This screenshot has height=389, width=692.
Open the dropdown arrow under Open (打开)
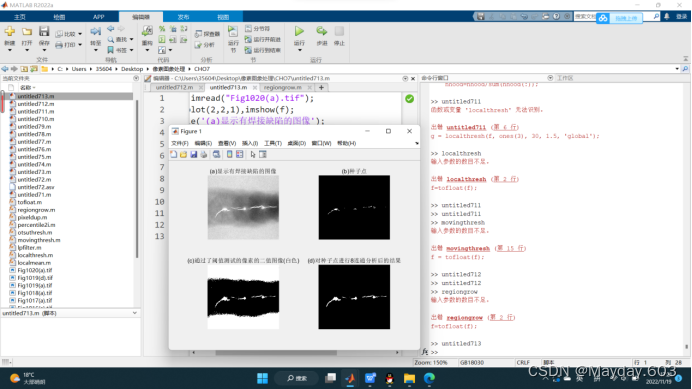coord(27,50)
